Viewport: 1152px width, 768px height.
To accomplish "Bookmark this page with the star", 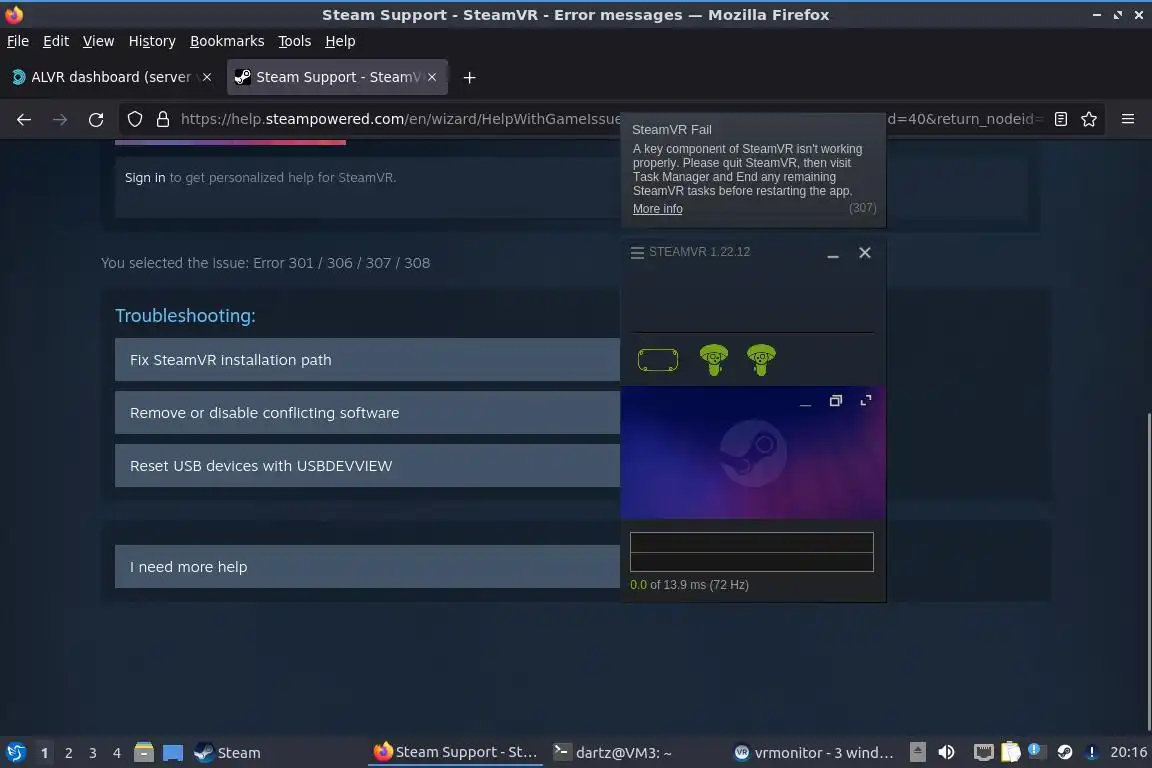I will tap(1089, 119).
